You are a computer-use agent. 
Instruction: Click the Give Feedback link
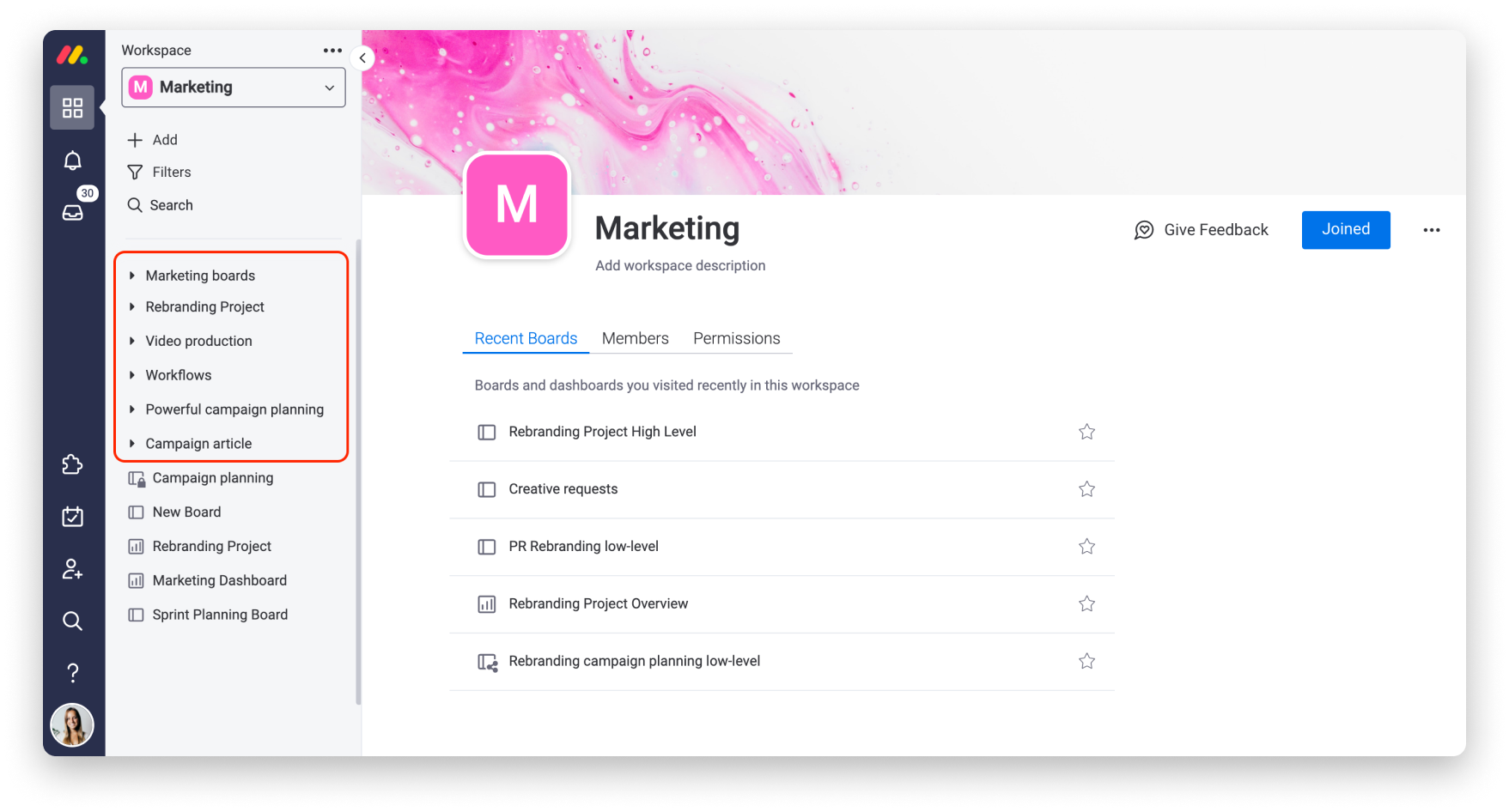tap(1215, 230)
